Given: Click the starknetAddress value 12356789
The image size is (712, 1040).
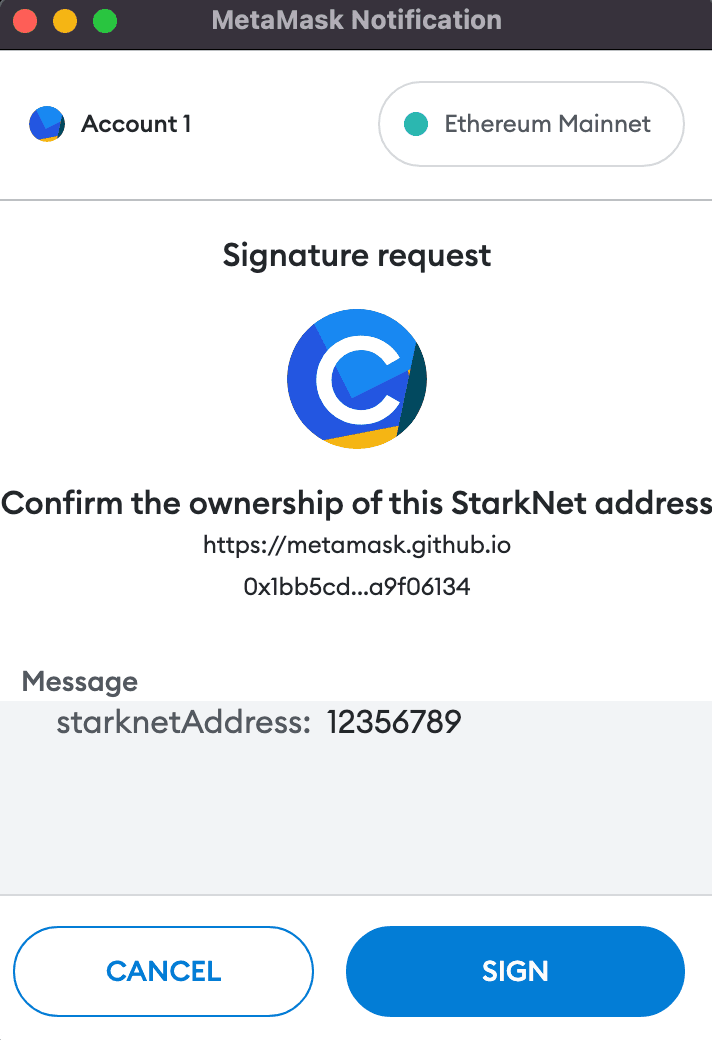Looking at the screenshot, I should pos(394,721).
